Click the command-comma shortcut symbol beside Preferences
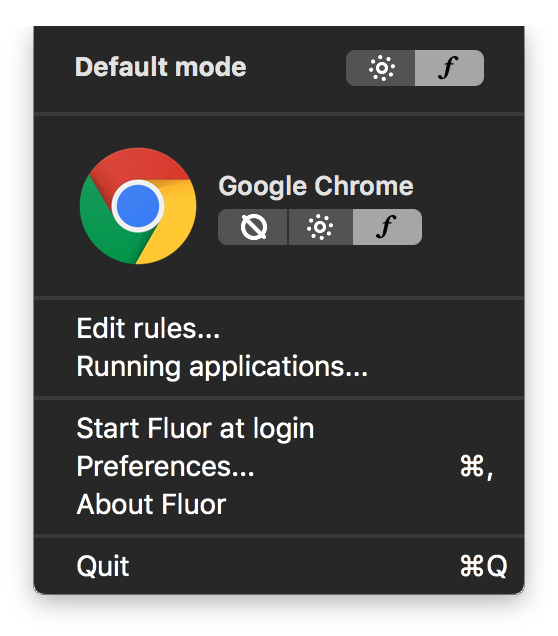 coord(477,466)
